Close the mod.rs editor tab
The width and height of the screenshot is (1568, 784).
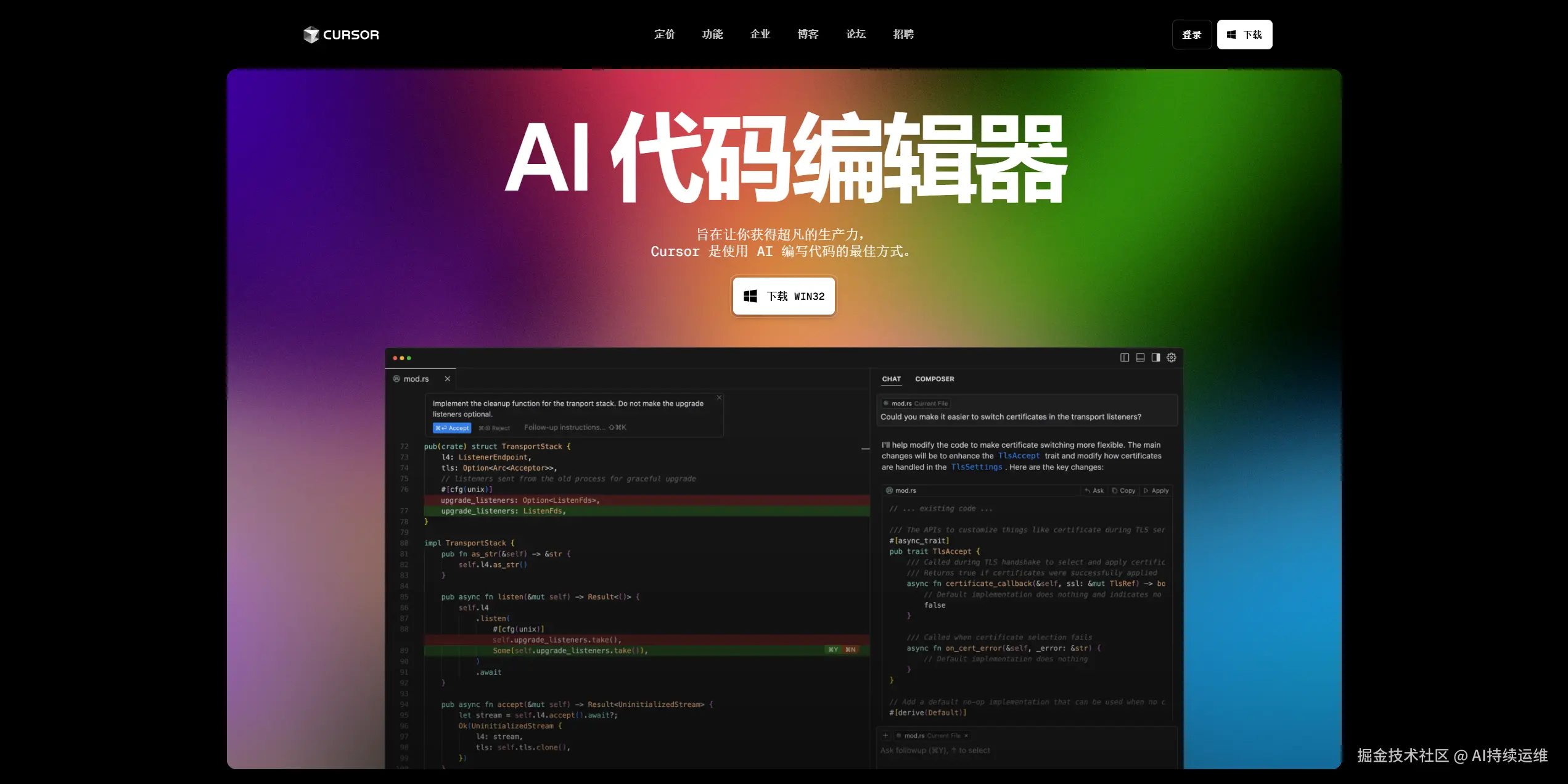pyautogui.click(x=448, y=379)
